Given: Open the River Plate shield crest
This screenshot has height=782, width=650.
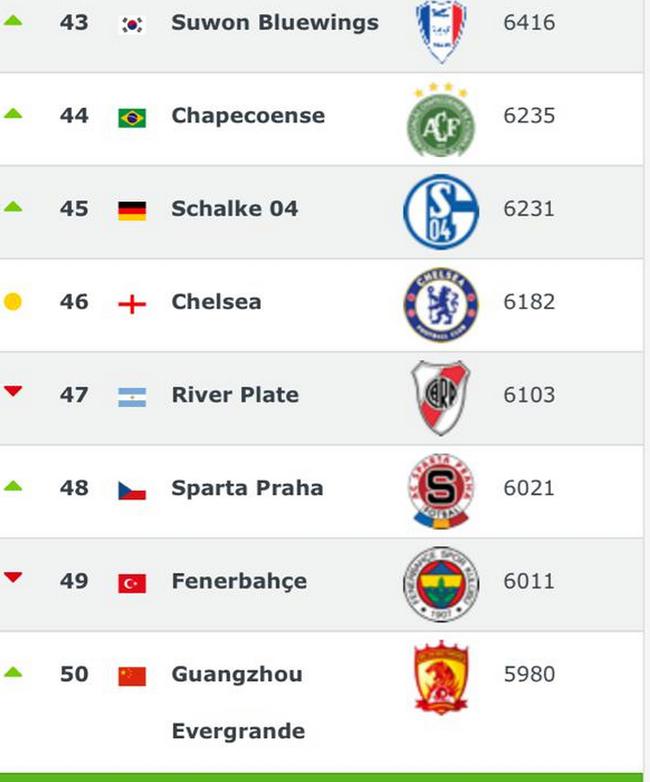Looking at the screenshot, I should tap(441, 398).
